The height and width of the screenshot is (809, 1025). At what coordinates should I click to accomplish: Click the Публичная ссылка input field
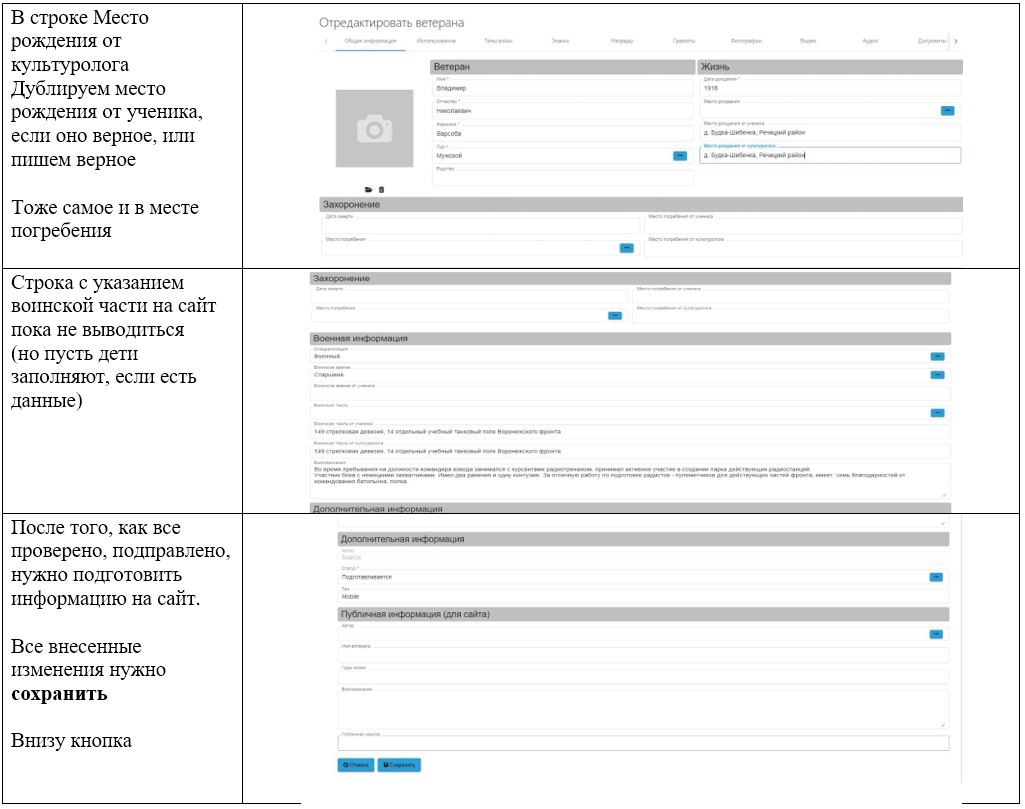[x=643, y=743]
